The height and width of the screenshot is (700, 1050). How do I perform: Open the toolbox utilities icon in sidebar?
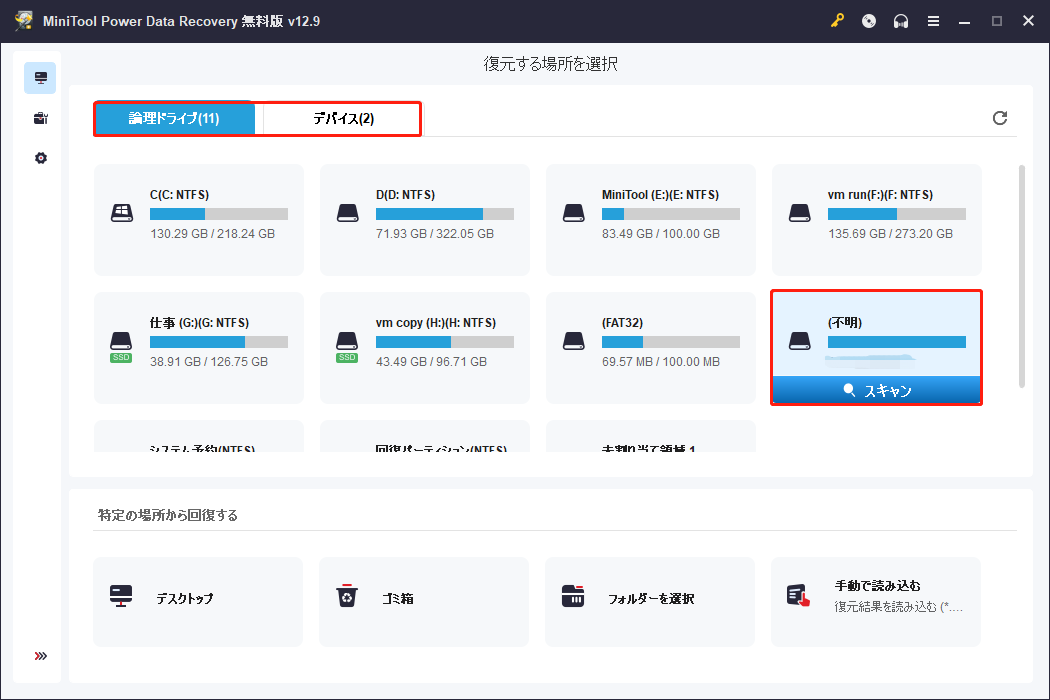point(40,119)
